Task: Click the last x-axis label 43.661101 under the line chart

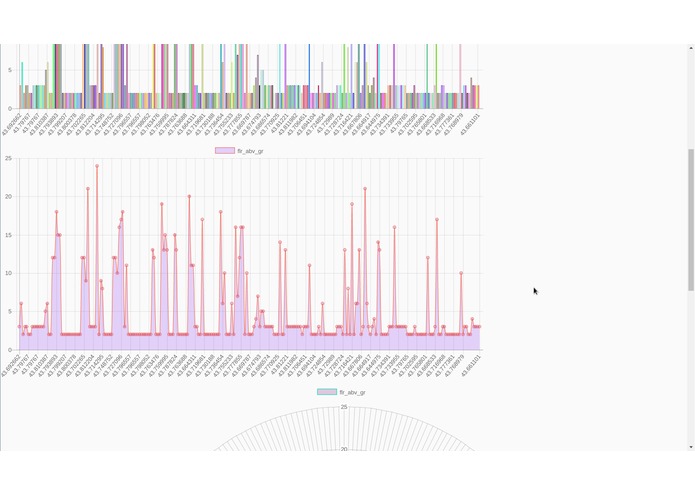Action: pyautogui.click(x=470, y=365)
